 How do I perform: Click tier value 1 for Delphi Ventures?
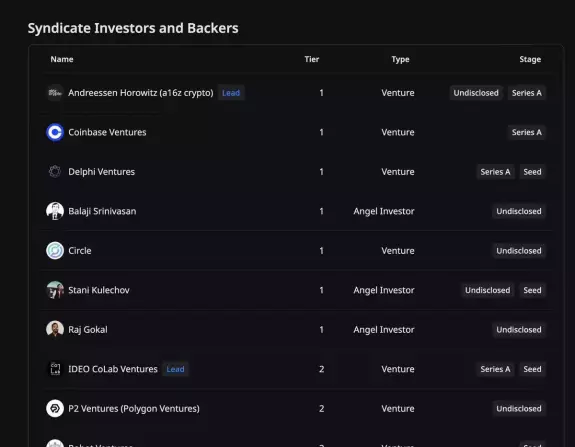tap(322, 172)
